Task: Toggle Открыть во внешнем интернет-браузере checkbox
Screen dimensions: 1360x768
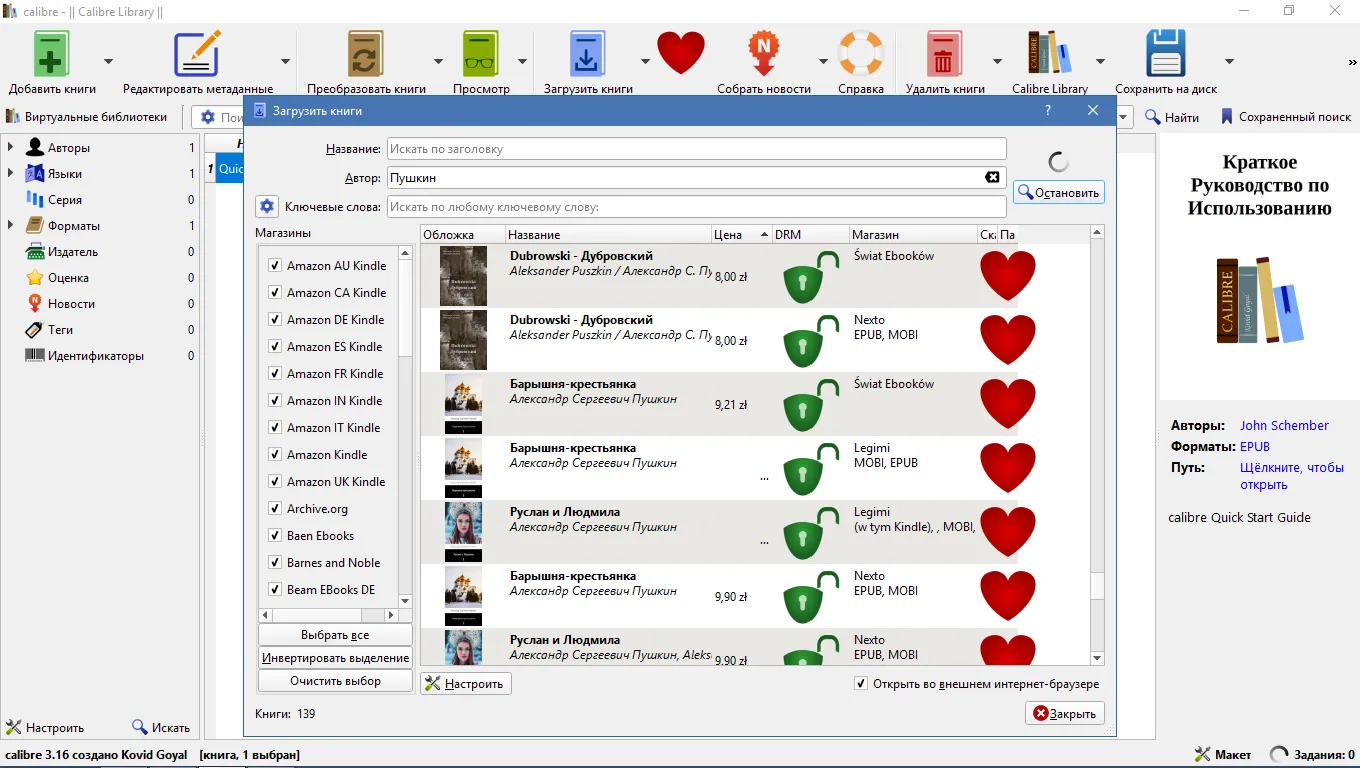Action: pyautogui.click(x=861, y=684)
